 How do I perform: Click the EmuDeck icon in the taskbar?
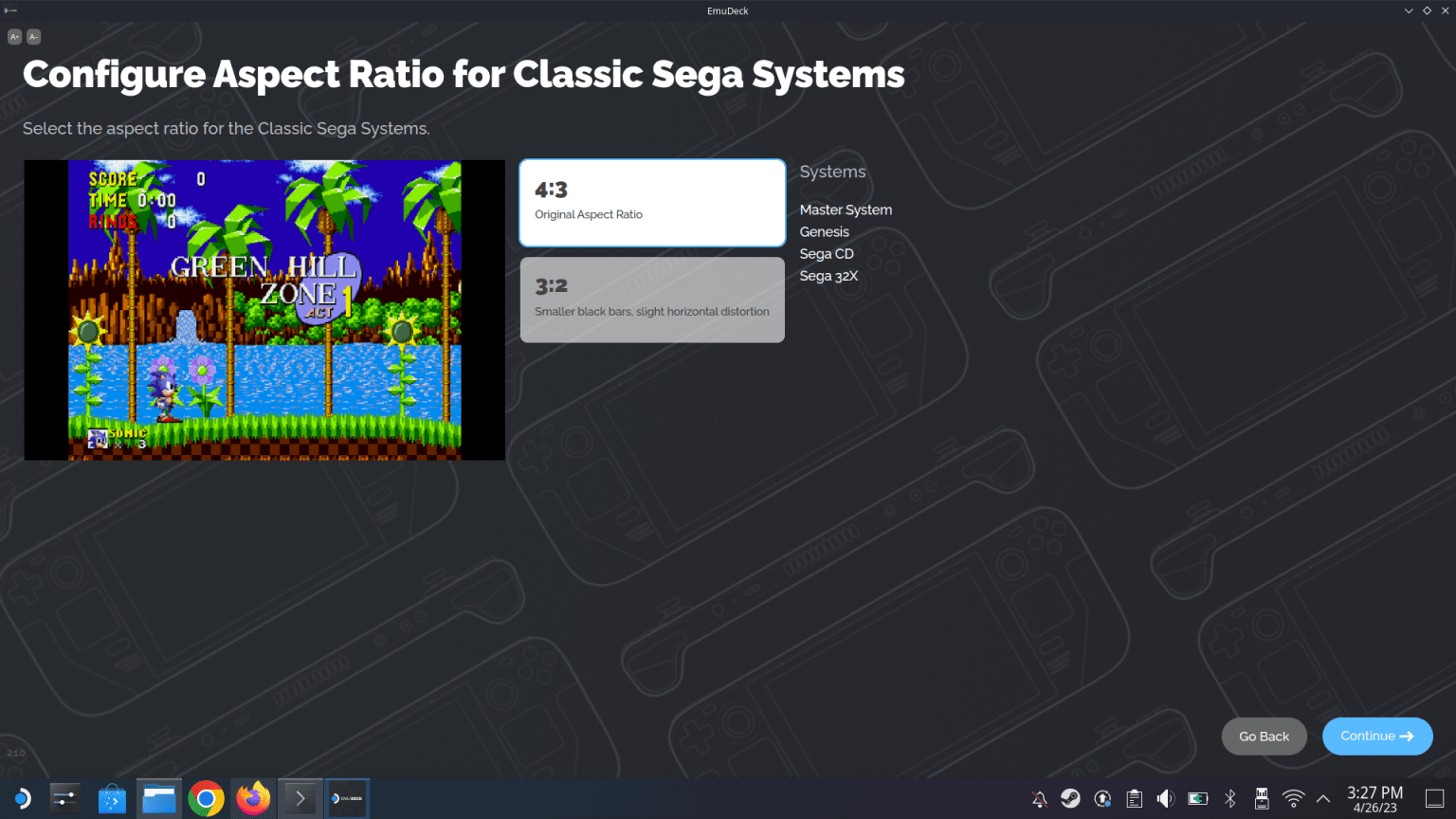click(x=347, y=797)
